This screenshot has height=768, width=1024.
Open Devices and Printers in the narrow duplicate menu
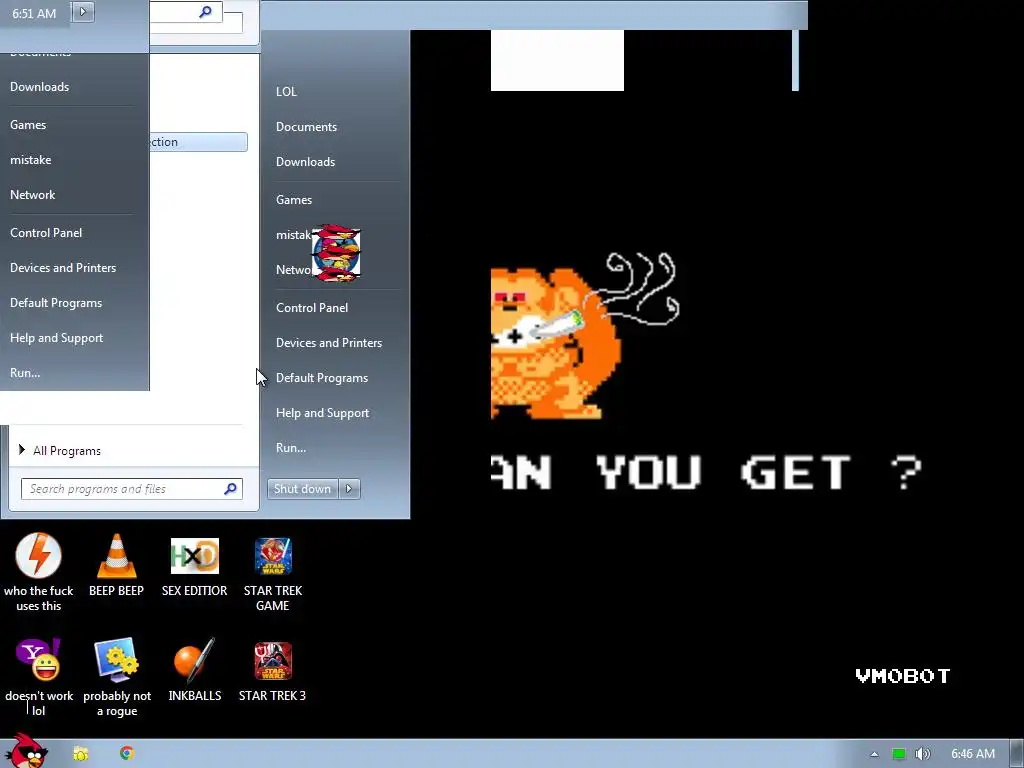tap(63, 268)
